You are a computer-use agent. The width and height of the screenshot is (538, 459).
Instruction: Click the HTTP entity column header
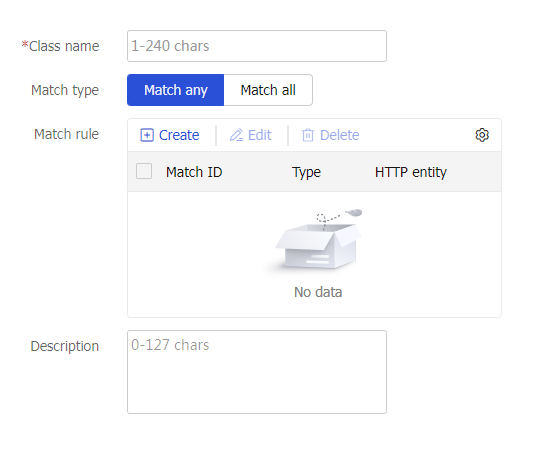click(411, 172)
